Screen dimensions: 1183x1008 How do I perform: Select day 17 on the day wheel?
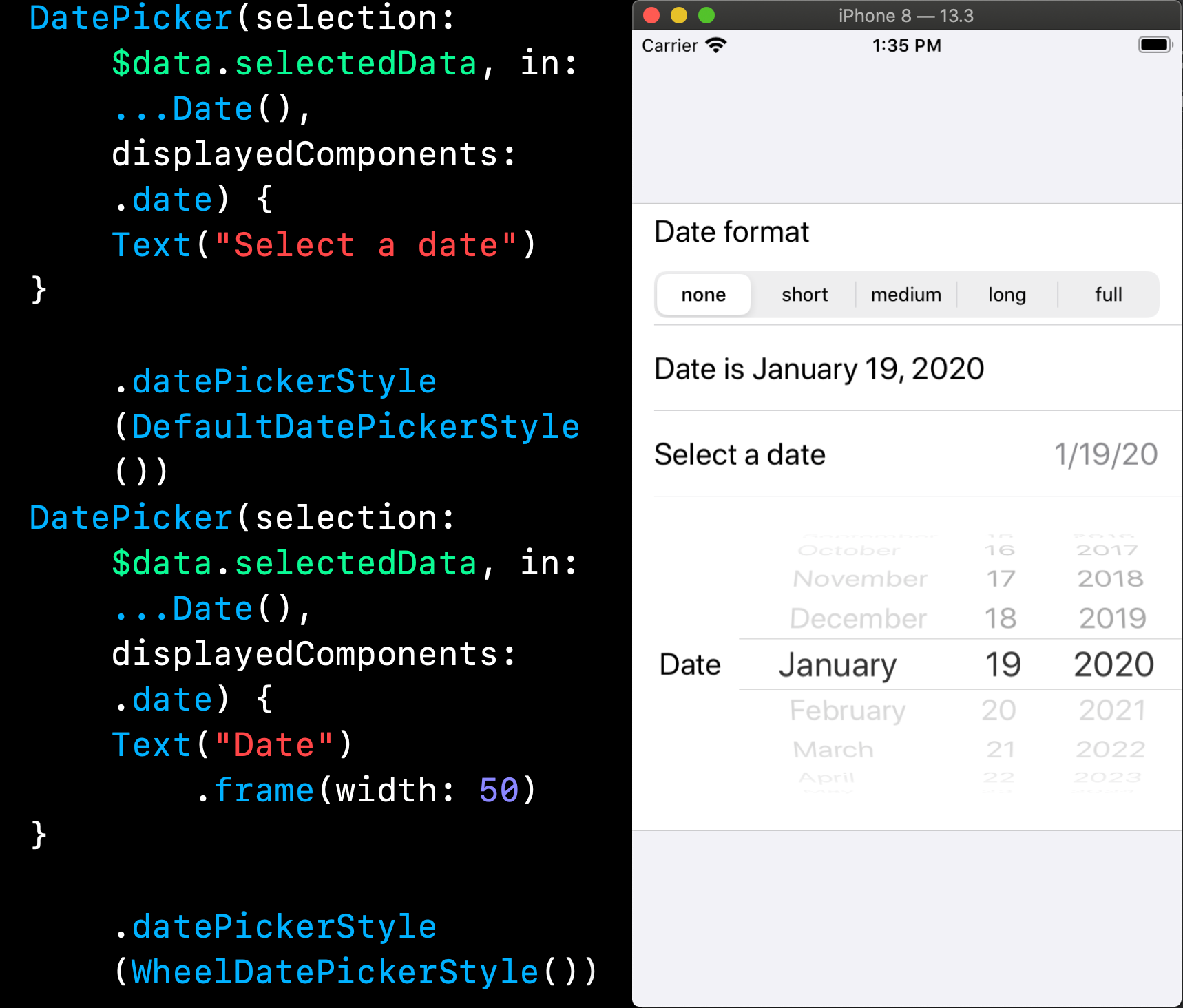coord(998,578)
